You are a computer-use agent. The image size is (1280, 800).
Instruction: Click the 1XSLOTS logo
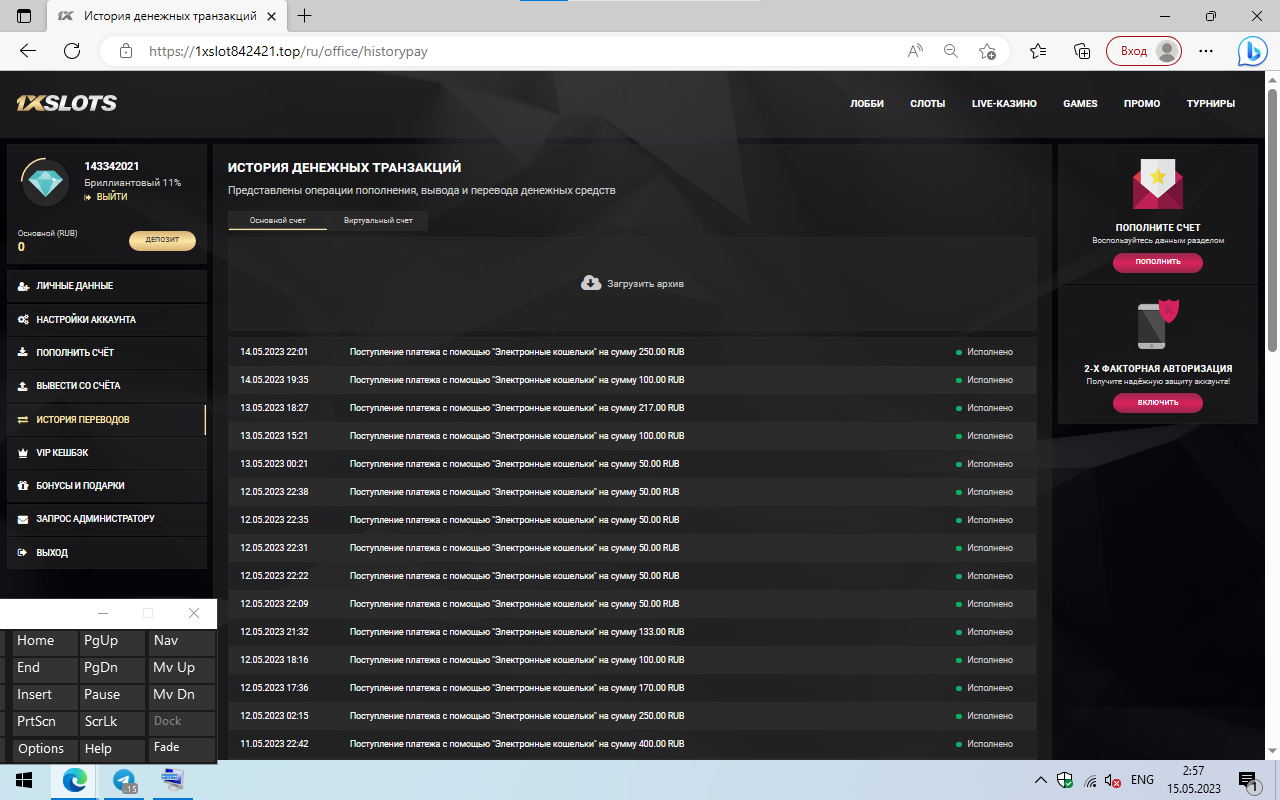(x=66, y=103)
